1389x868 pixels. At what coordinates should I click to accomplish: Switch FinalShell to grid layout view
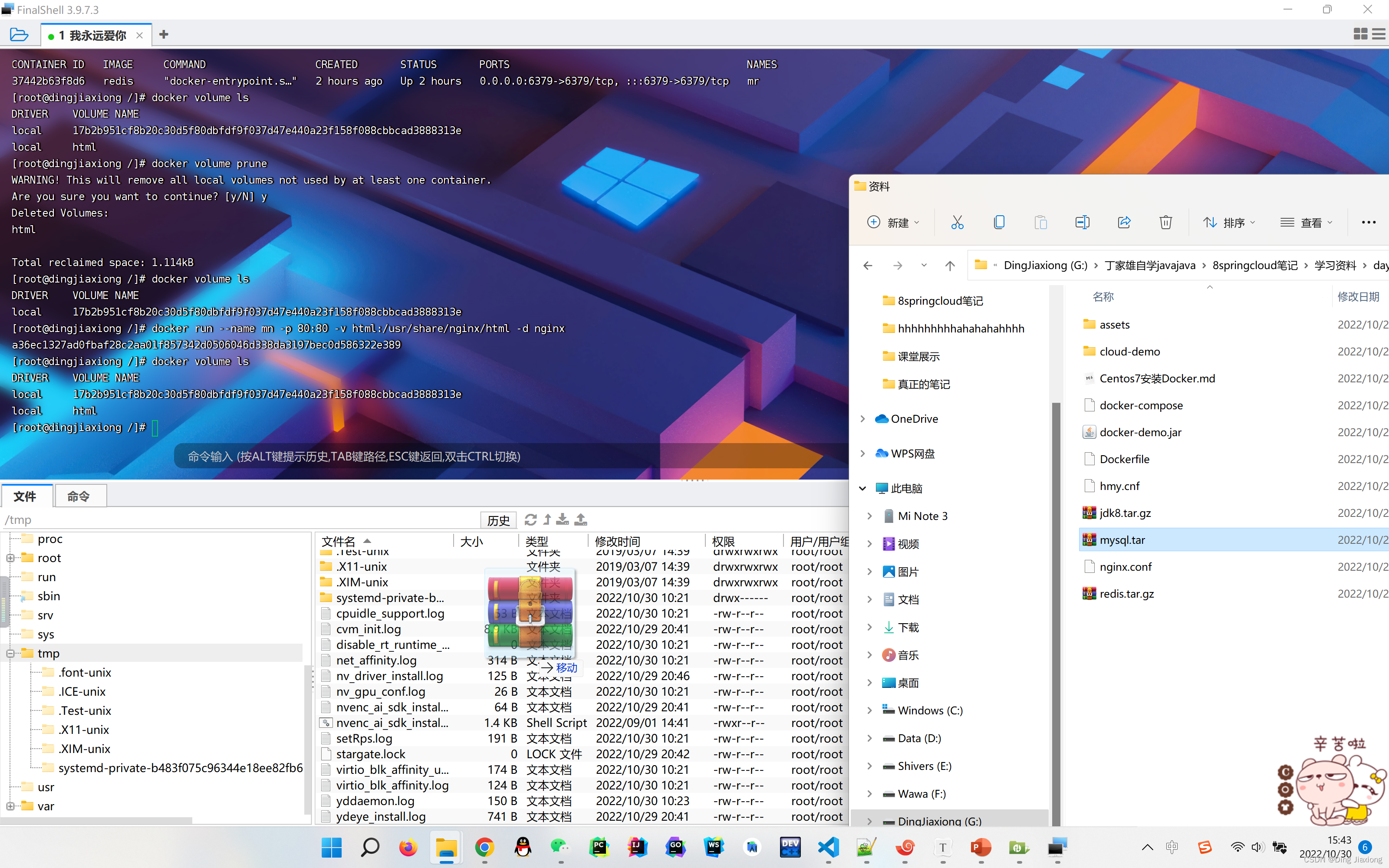point(1360,34)
